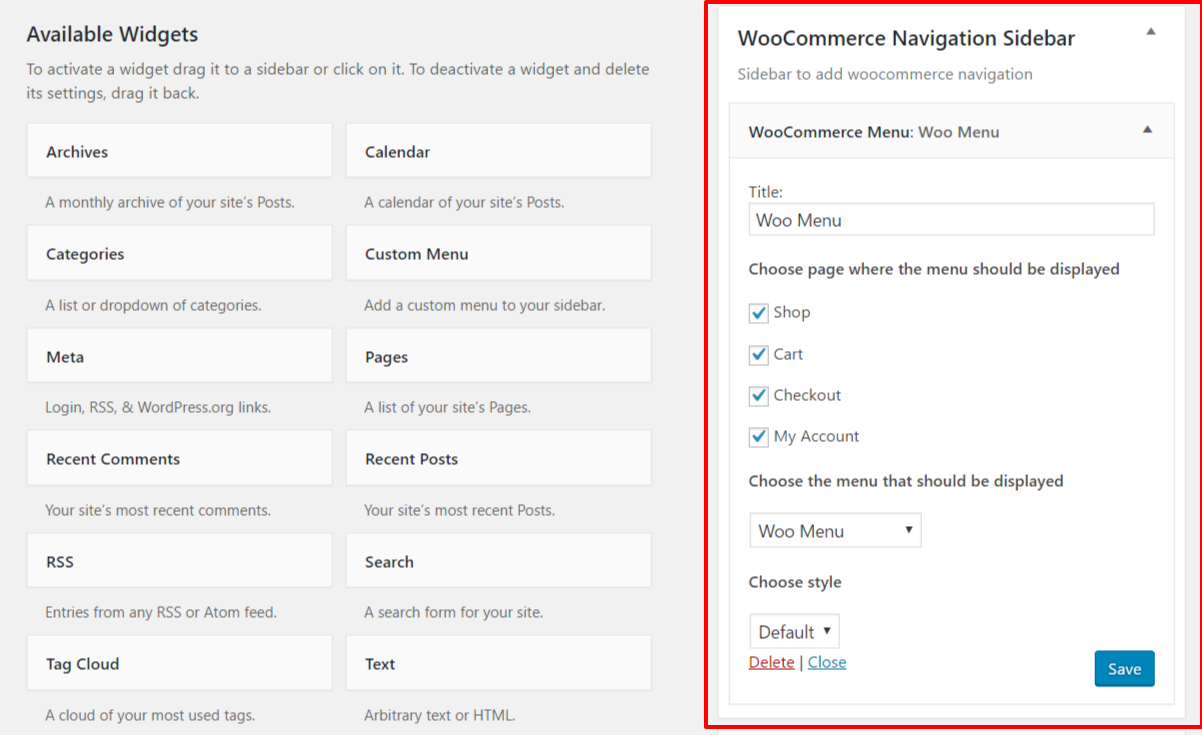1202x735 pixels.
Task: Pick the Search widget
Action: (498, 561)
